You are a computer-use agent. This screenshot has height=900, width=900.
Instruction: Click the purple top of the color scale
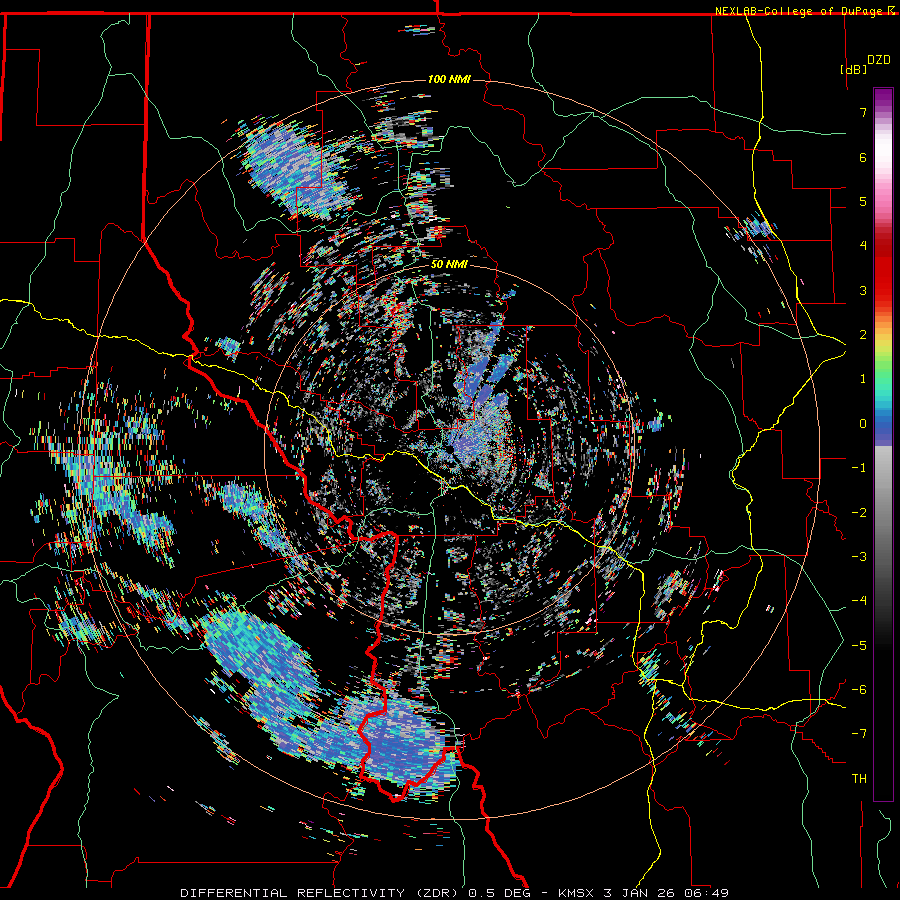(883, 99)
